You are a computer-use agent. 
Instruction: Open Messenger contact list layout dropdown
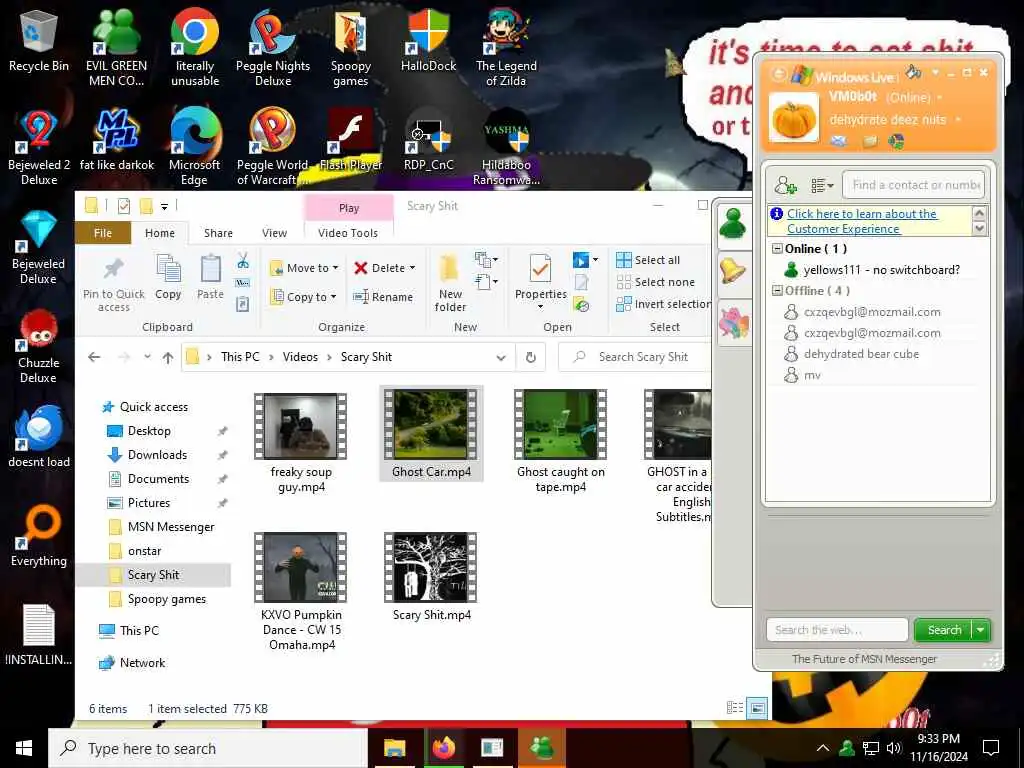[x=822, y=186]
